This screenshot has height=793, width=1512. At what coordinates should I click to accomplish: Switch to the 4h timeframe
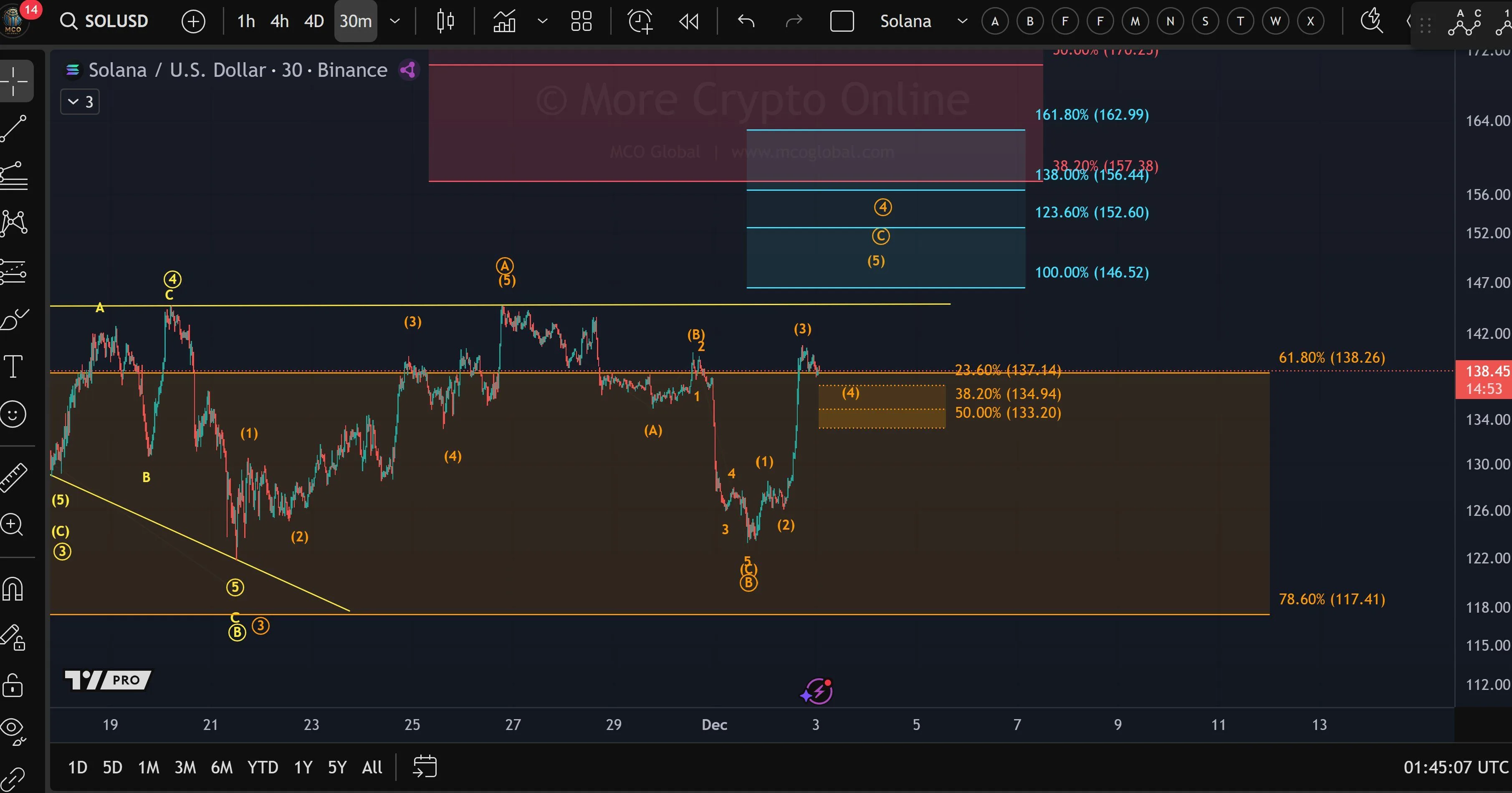click(279, 22)
